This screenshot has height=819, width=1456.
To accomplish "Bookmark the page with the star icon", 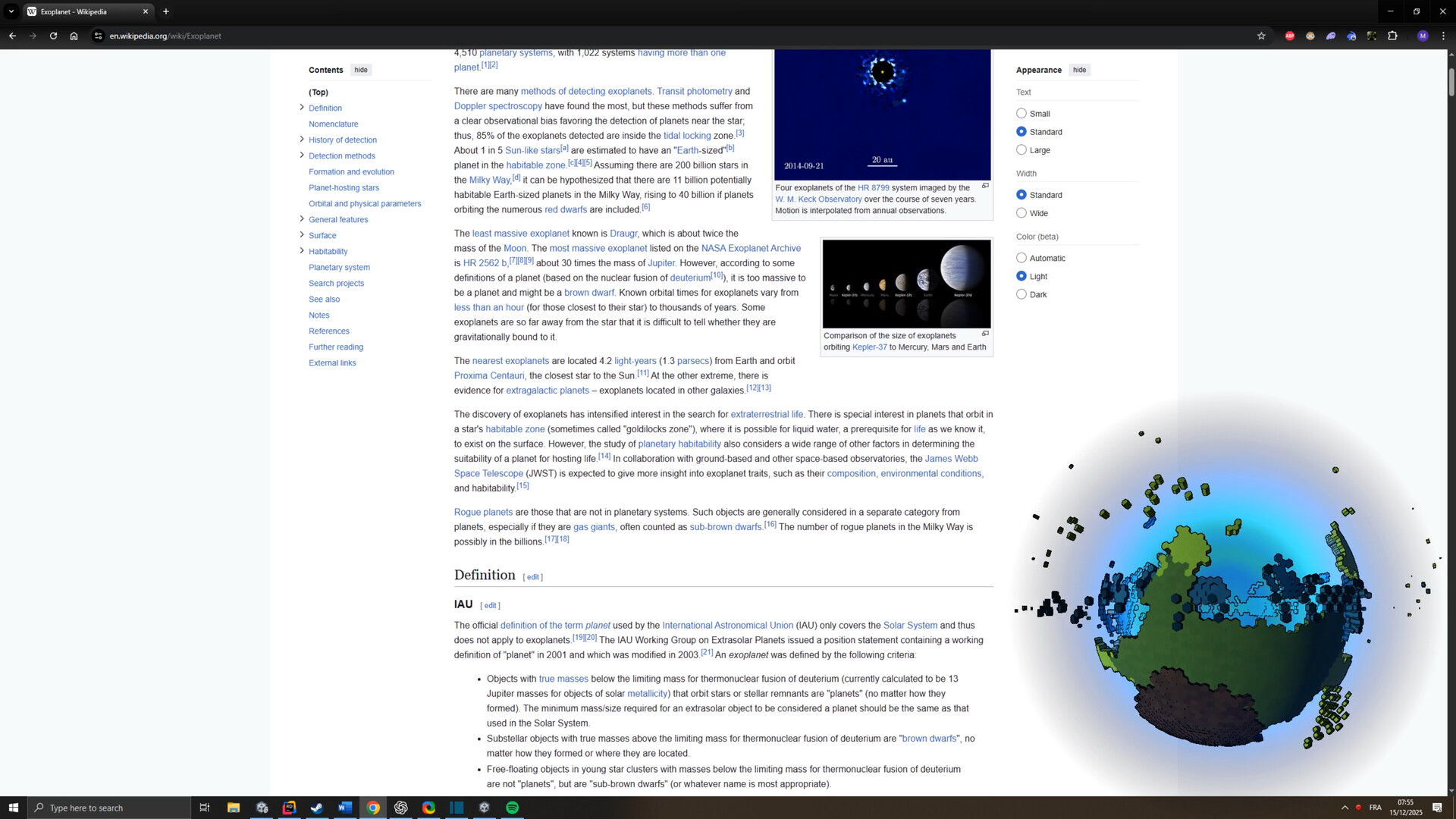I will [1261, 36].
